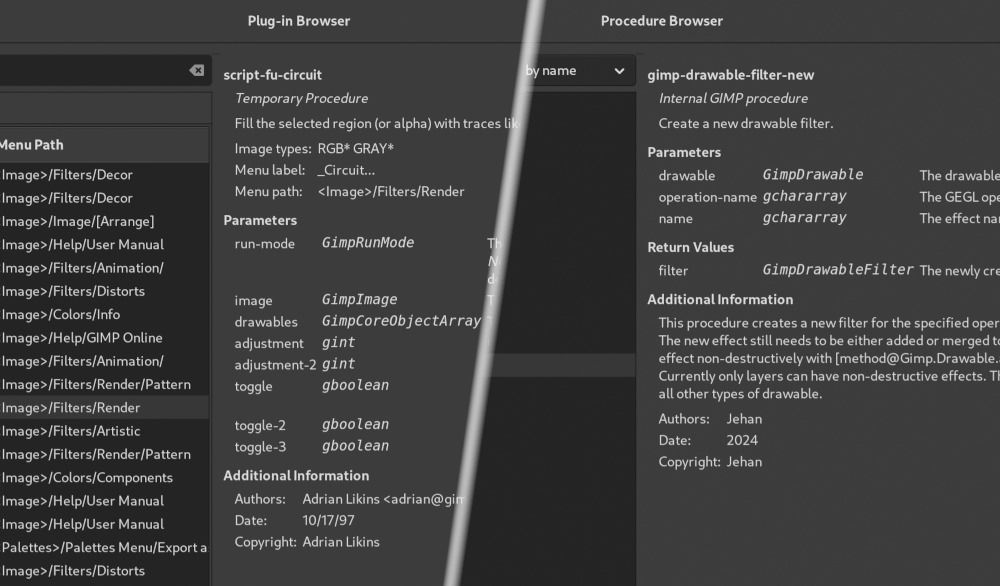The height and width of the screenshot is (586, 1000).
Task: Select the Image>/Filters/Distorts row at bottom
Action: click(104, 571)
